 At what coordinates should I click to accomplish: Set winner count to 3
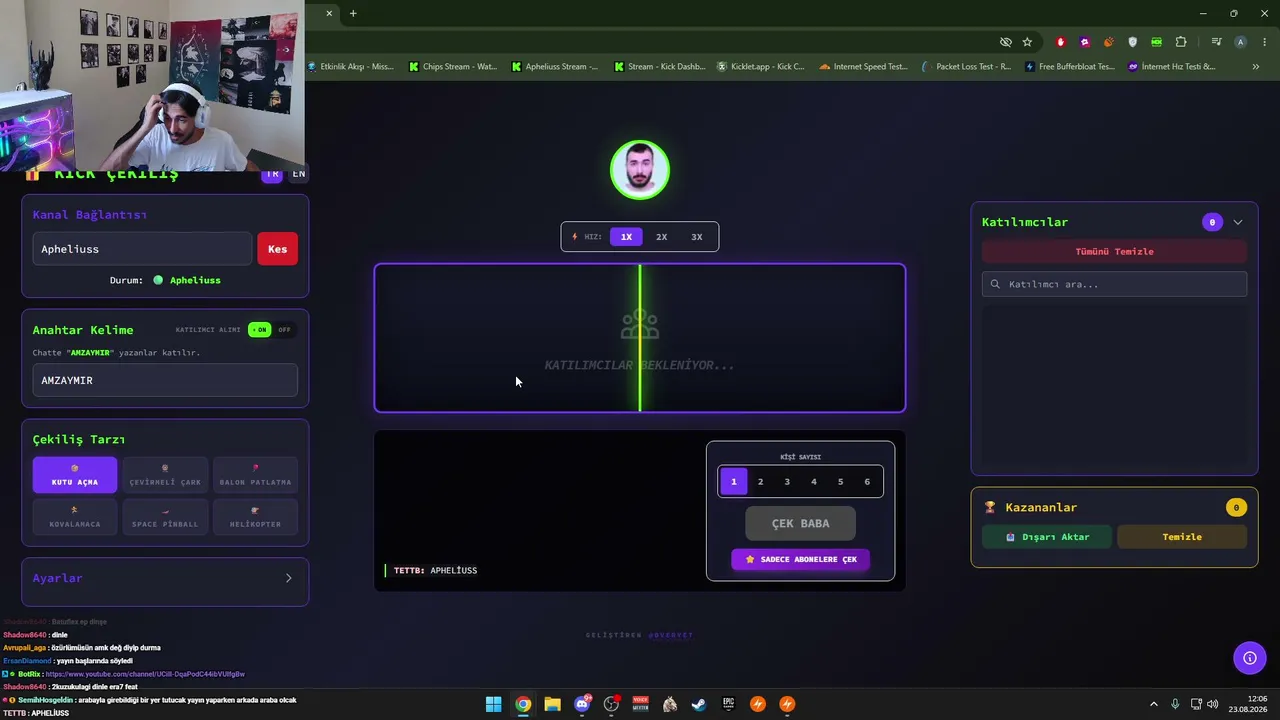click(x=787, y=482)
